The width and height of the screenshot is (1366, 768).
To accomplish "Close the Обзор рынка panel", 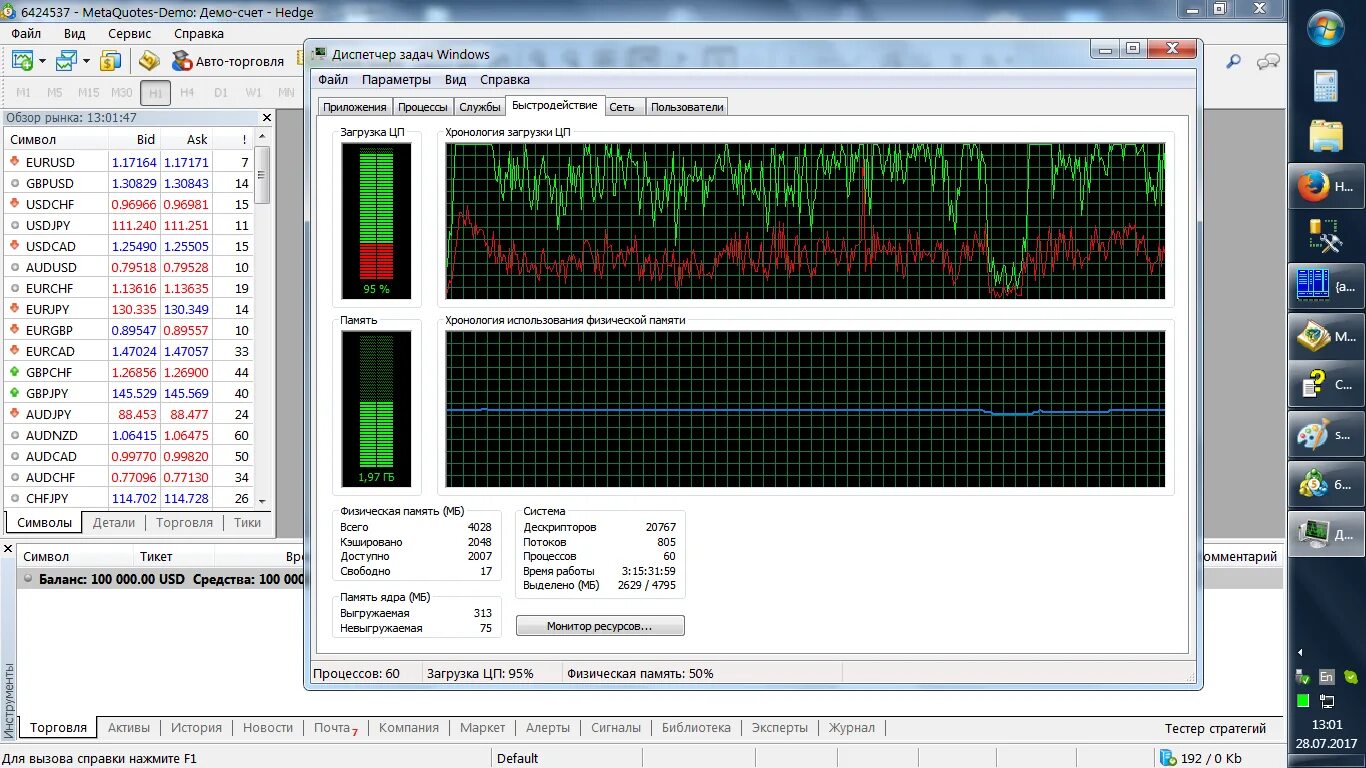I will [x=266, y=117].
